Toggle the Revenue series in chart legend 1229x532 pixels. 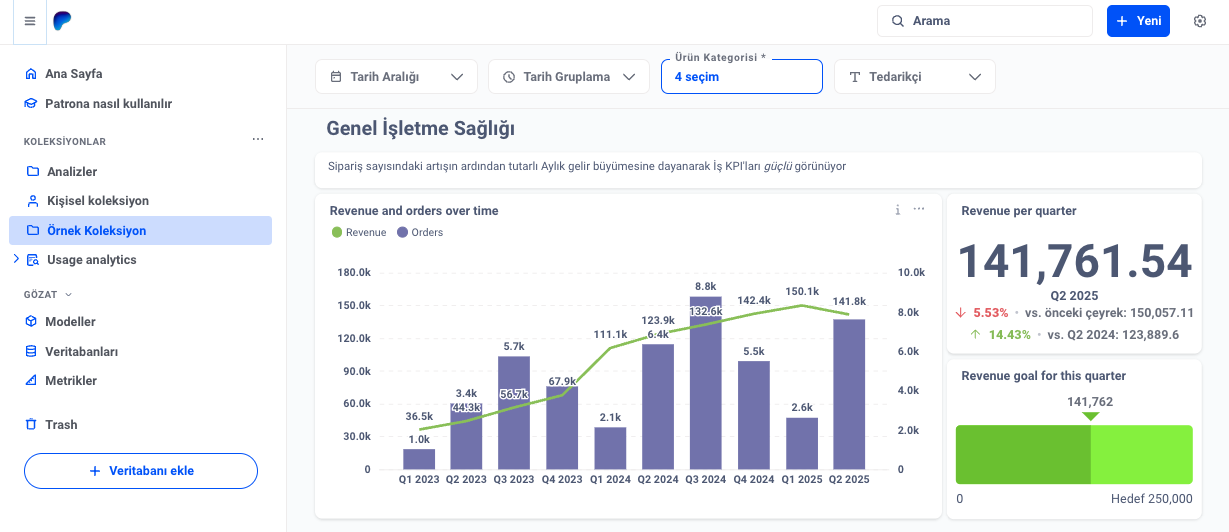click(x=359, y=232)
